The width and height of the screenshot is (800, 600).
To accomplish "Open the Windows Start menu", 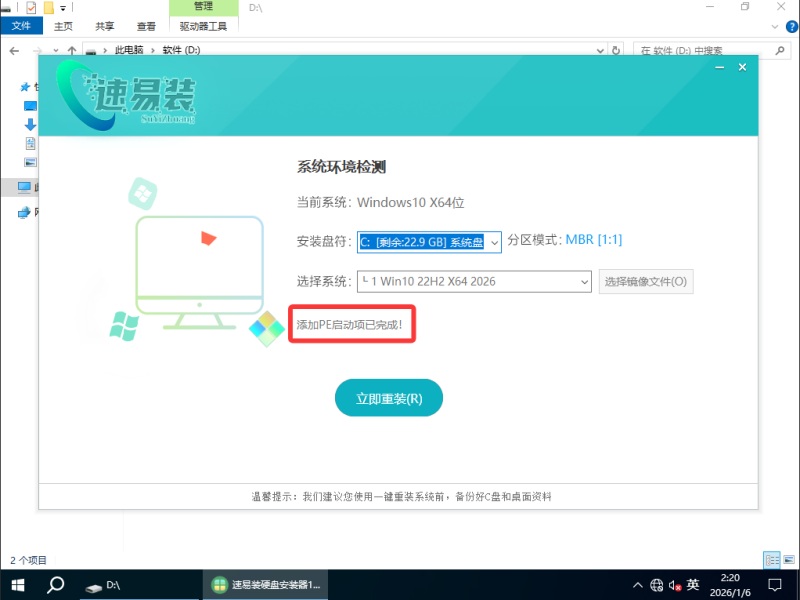I will tap(17, 584).
